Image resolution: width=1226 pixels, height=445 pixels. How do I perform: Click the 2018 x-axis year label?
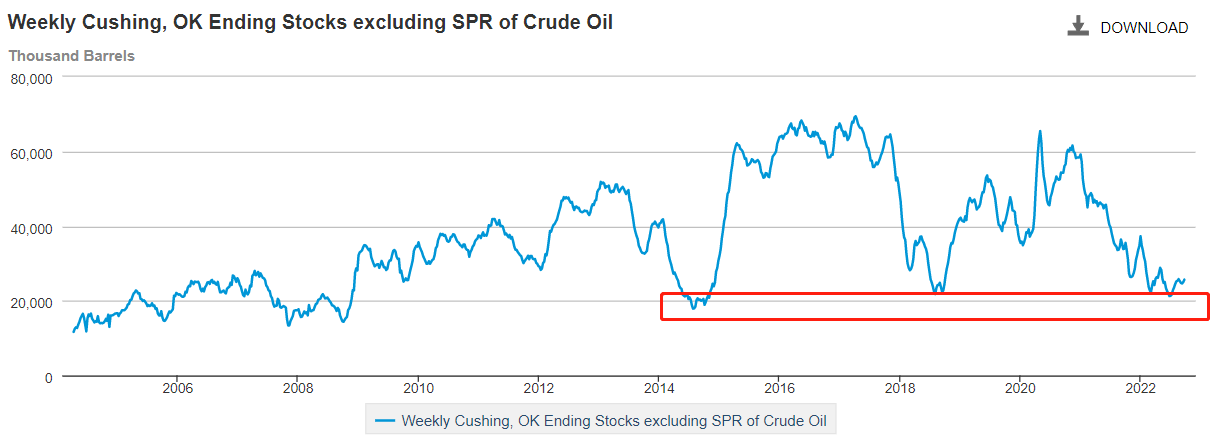(900, 388)
